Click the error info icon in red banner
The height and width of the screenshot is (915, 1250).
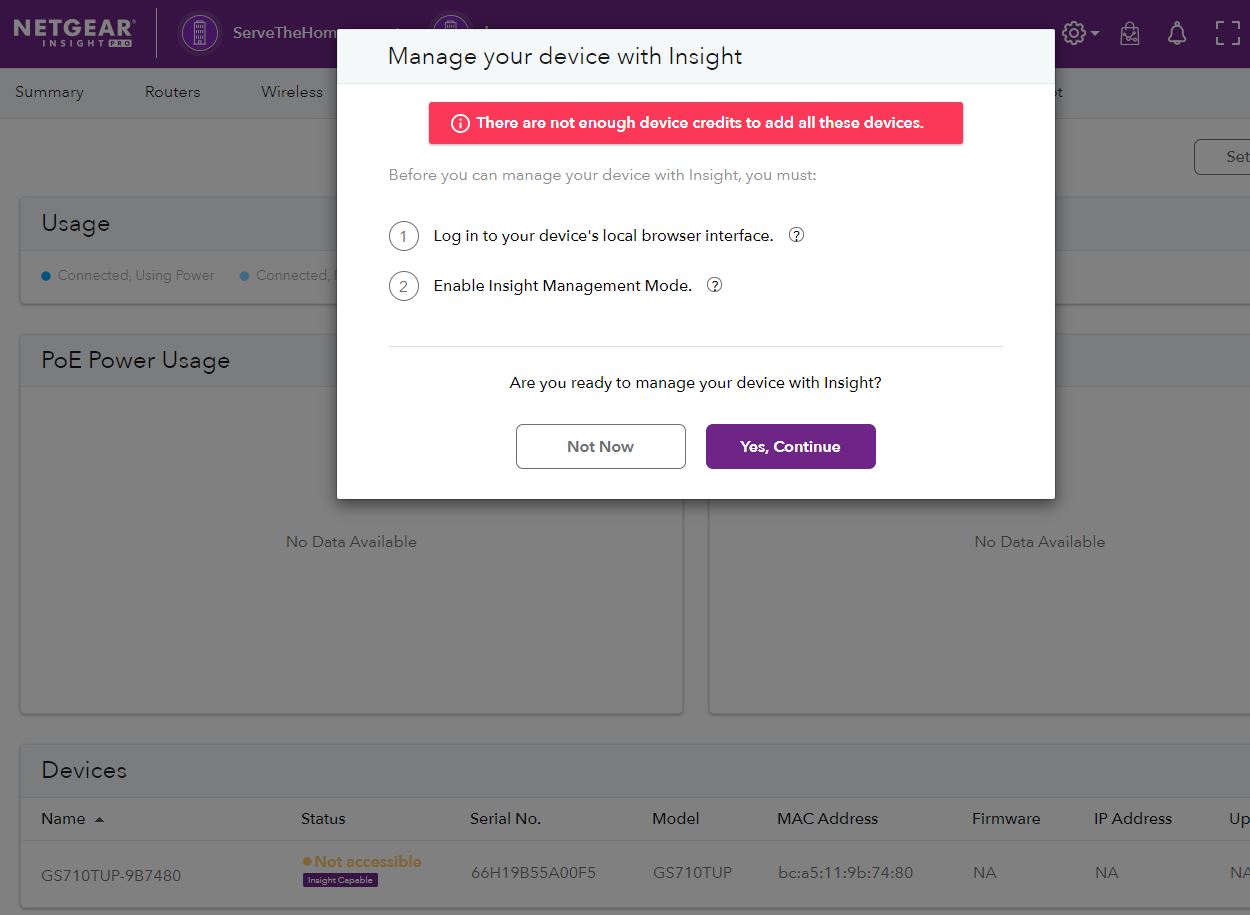[x=460, y=123]
